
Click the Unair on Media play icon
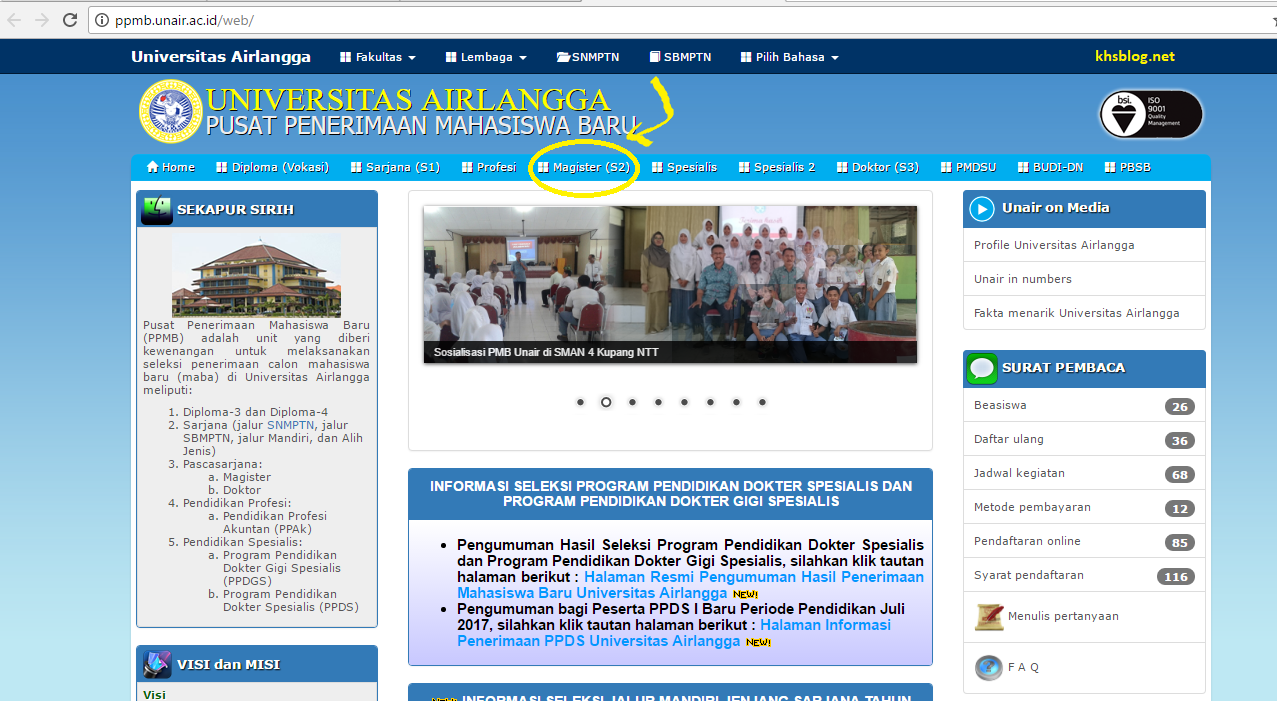(x=982, y=208)
